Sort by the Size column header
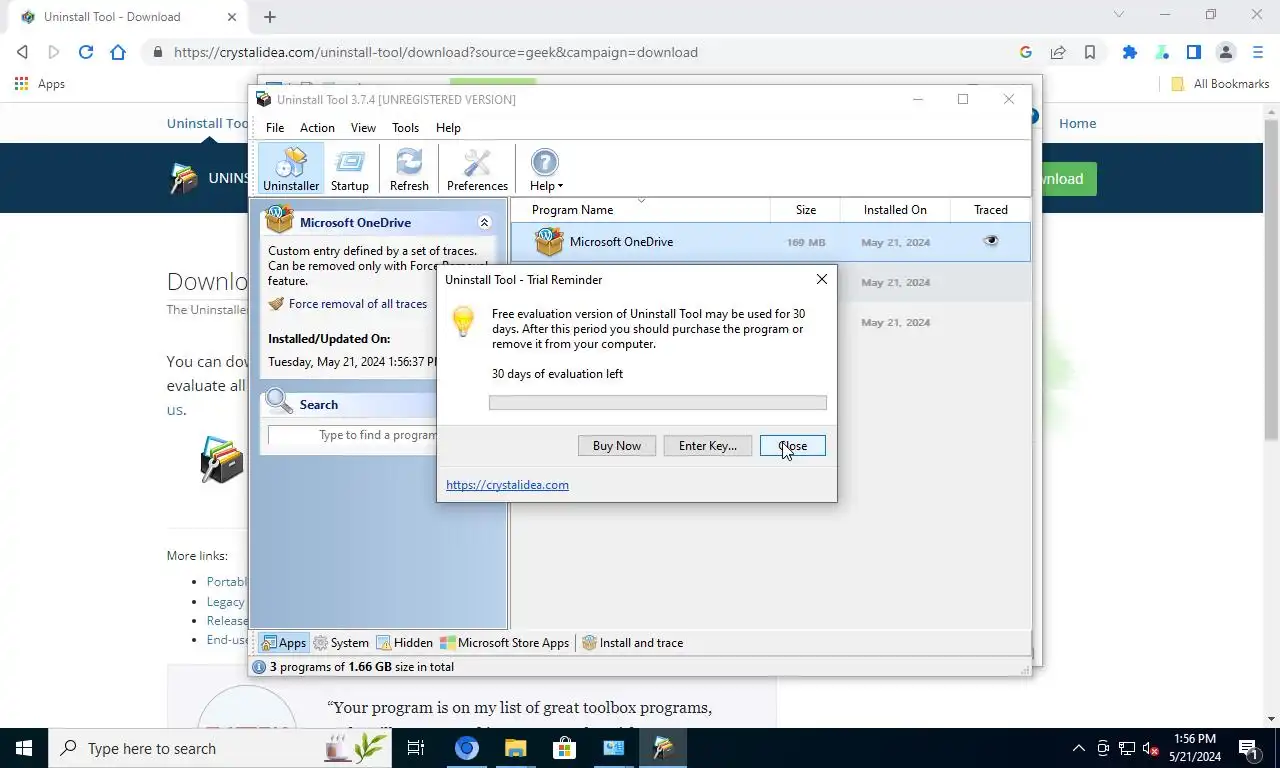 pyautogui.click(x=805, y=210)
